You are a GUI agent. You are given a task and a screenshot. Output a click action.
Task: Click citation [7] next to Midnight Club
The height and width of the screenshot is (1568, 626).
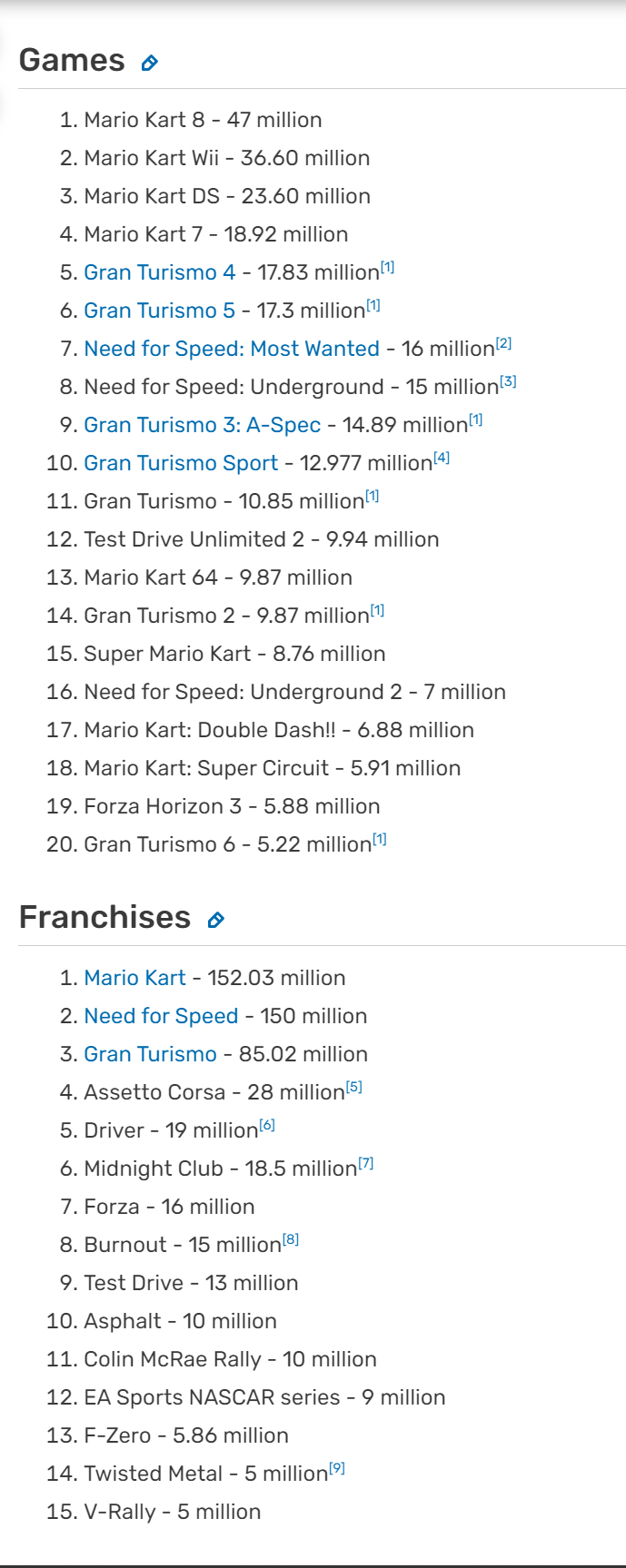coord(366,1163)
